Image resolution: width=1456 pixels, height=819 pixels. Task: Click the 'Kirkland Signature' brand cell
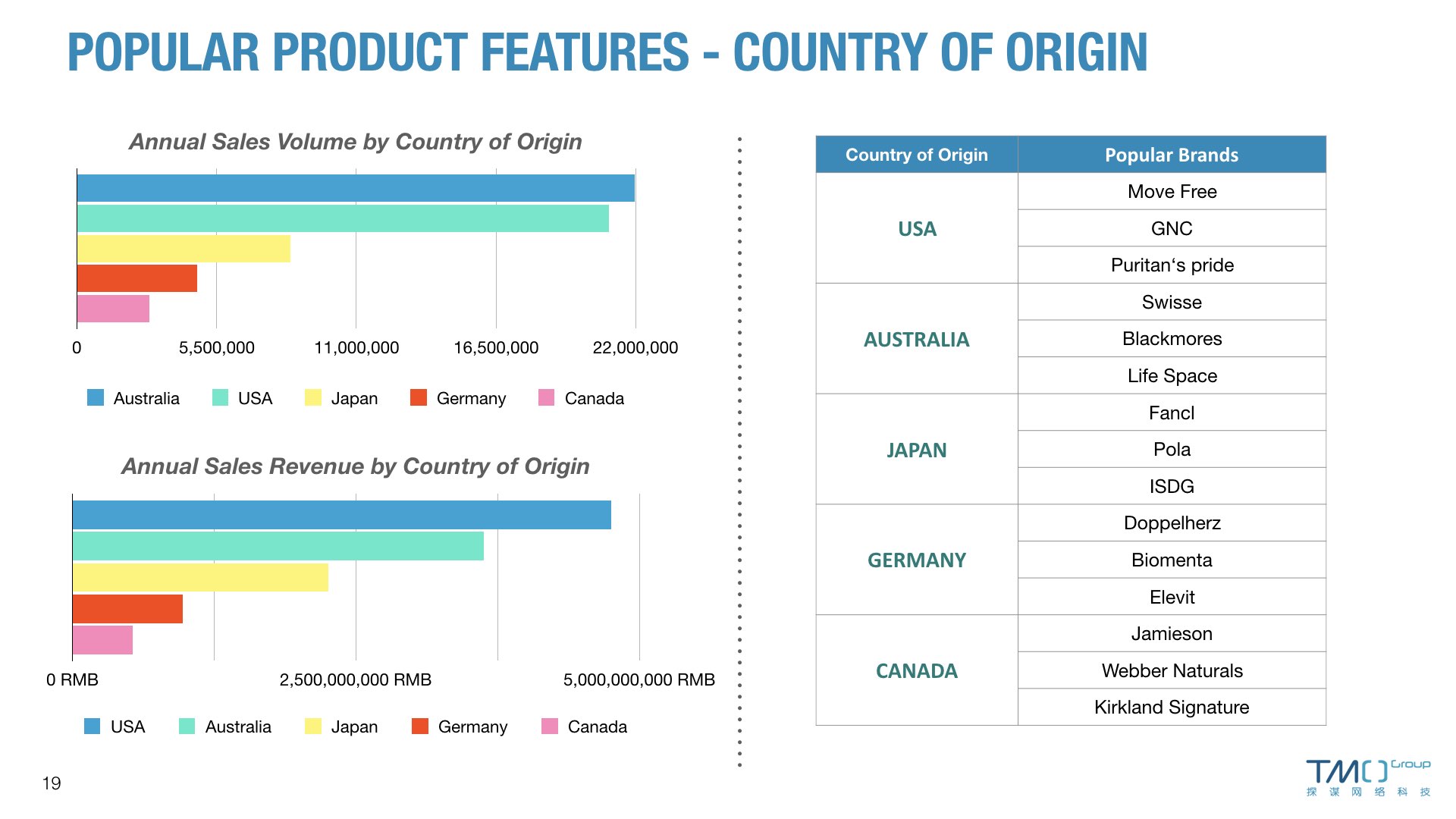1172,707
